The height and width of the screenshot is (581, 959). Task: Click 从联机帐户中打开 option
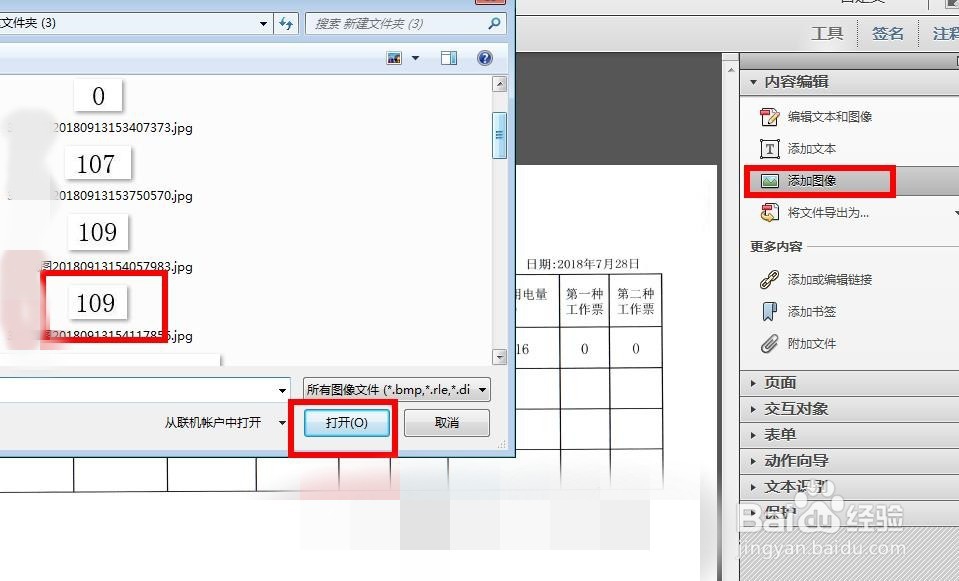[213, 423]
